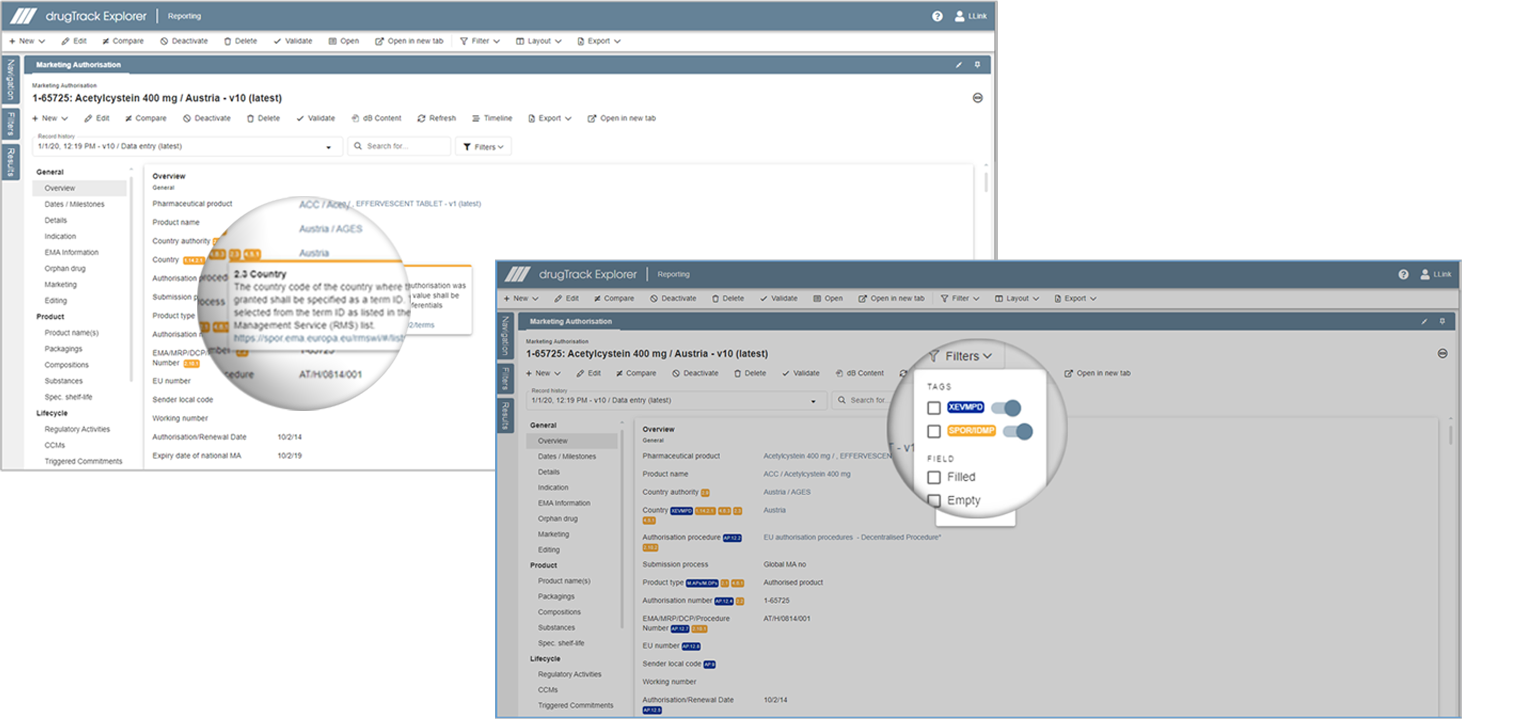Open LLink user menu in back window
This screenshot has height=719, width=1517.
[970, 16]
